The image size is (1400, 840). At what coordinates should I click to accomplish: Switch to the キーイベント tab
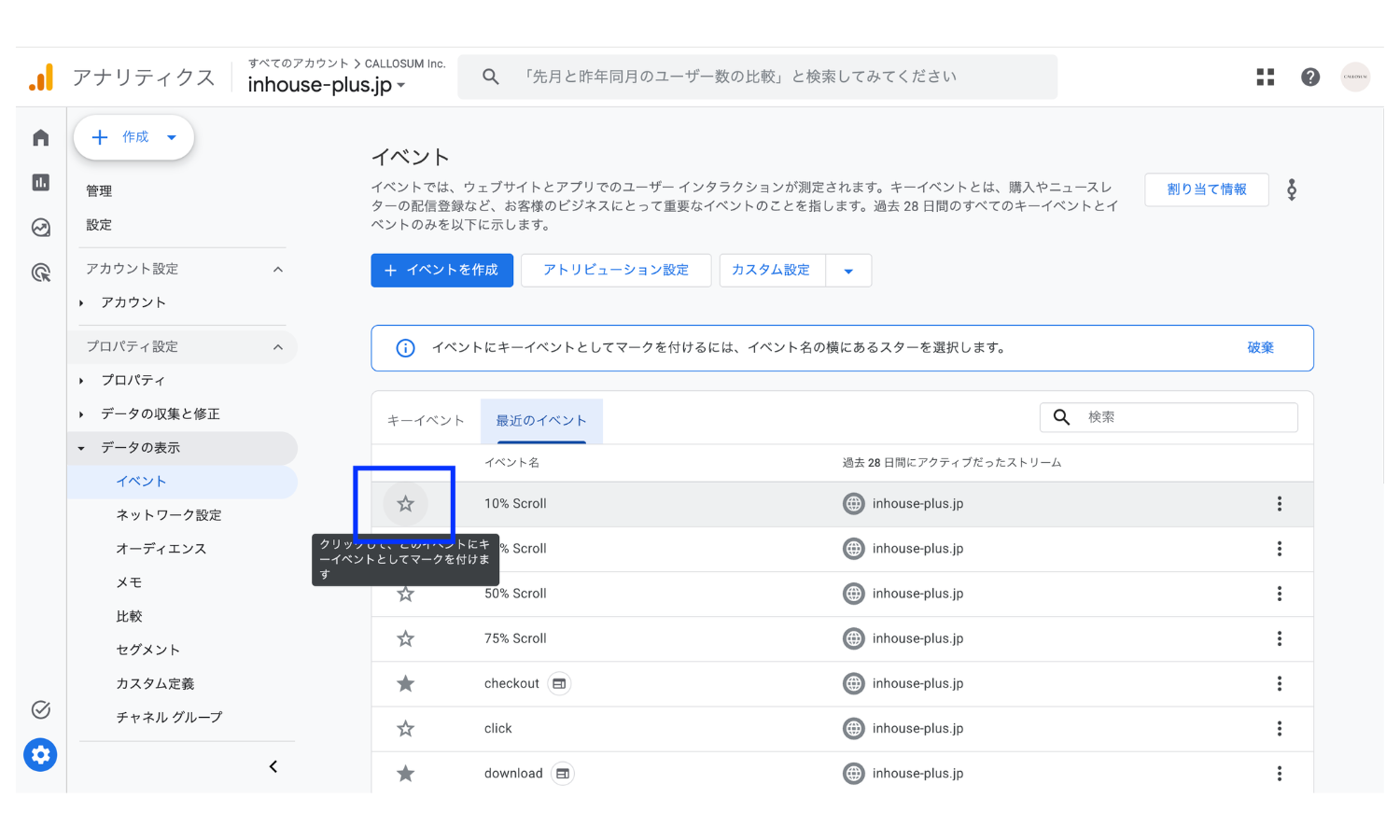tap(426, 421)
